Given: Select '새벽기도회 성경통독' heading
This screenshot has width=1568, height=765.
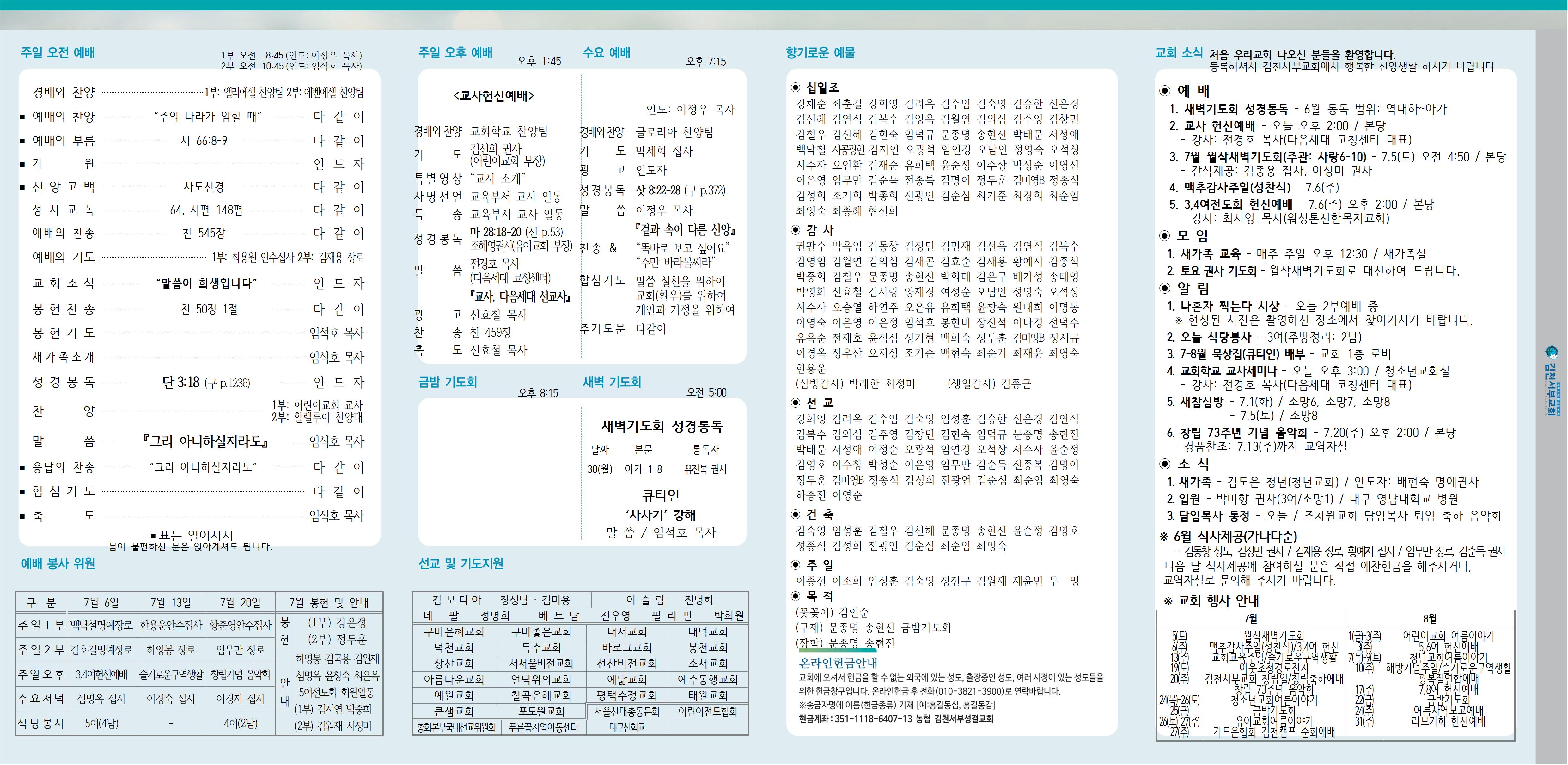Looking at the screenshot, I should click(662, 426).
